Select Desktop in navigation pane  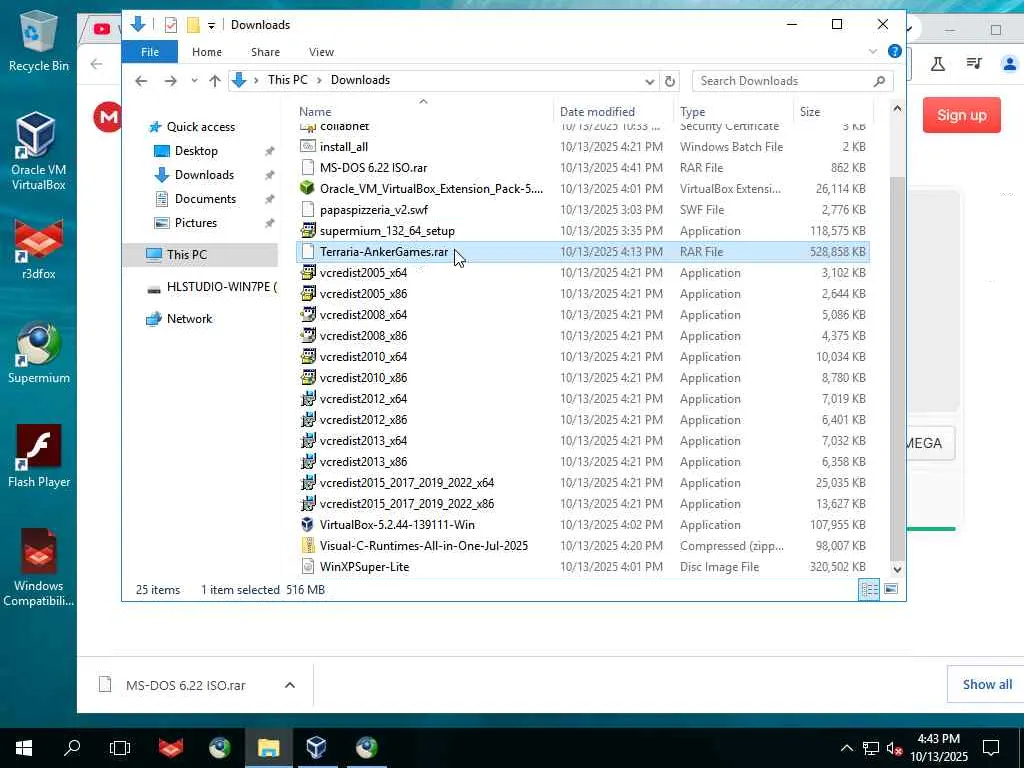point(196,151)
